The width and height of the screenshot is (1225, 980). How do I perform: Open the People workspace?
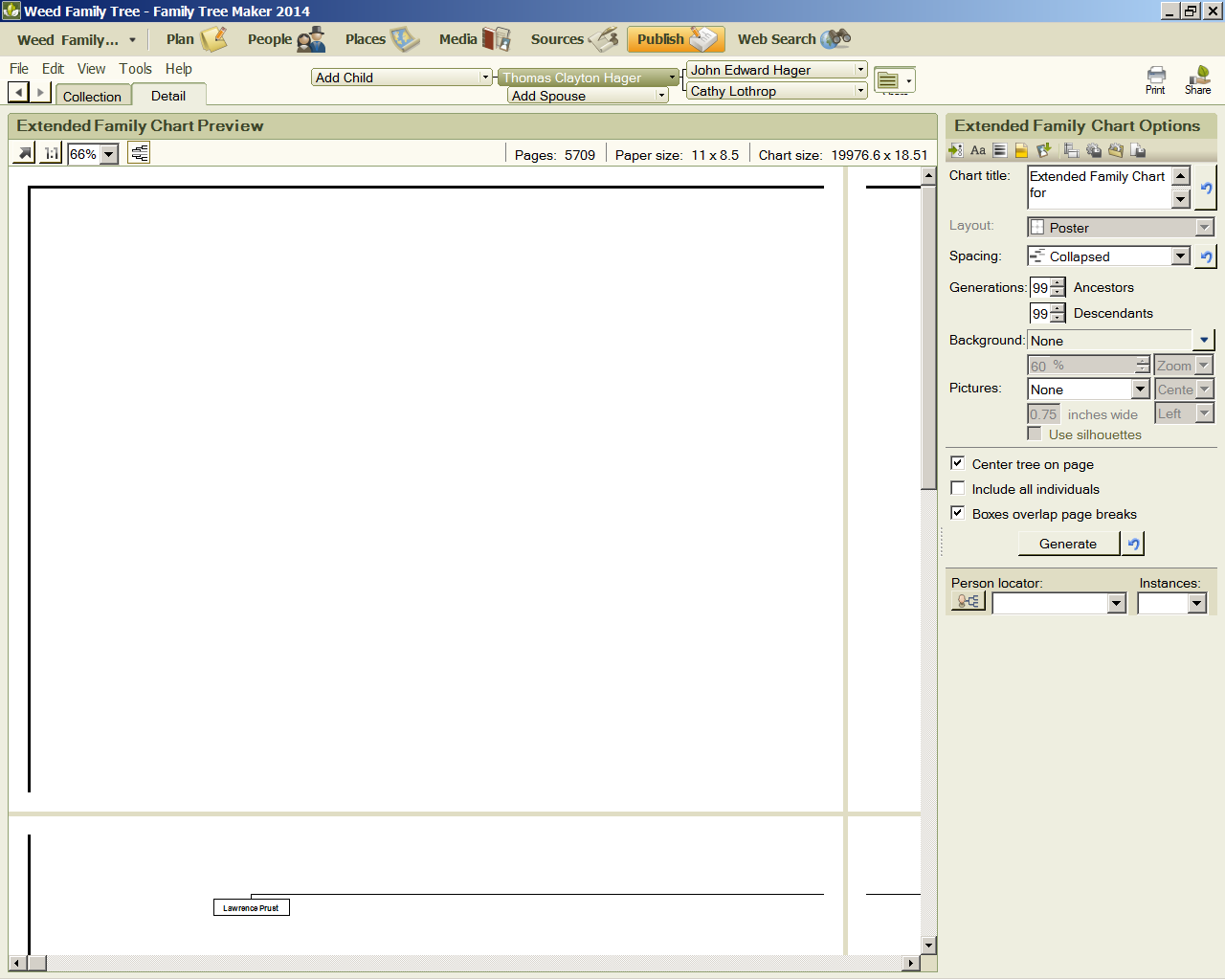pos(285,39)
